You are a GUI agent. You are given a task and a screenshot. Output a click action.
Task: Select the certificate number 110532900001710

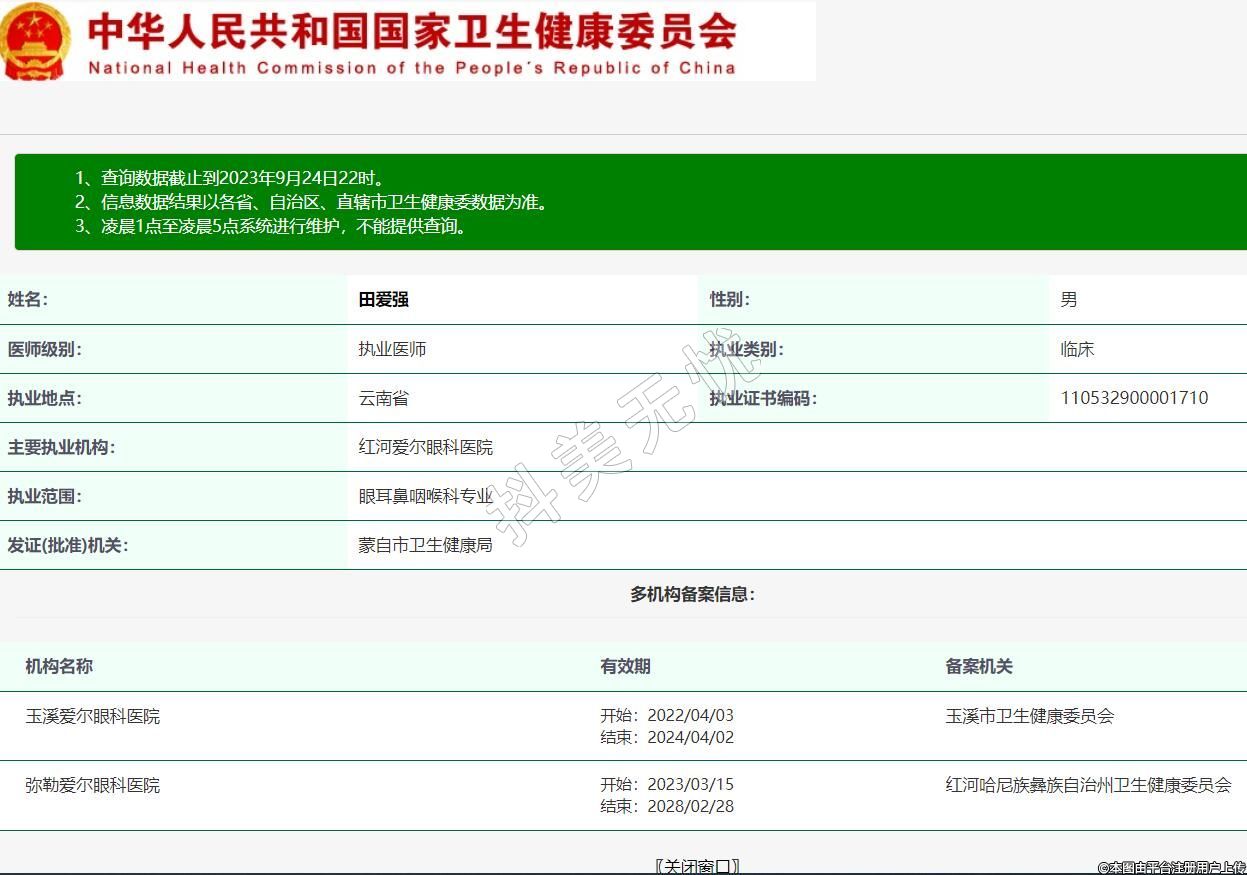pos(1134,398)
